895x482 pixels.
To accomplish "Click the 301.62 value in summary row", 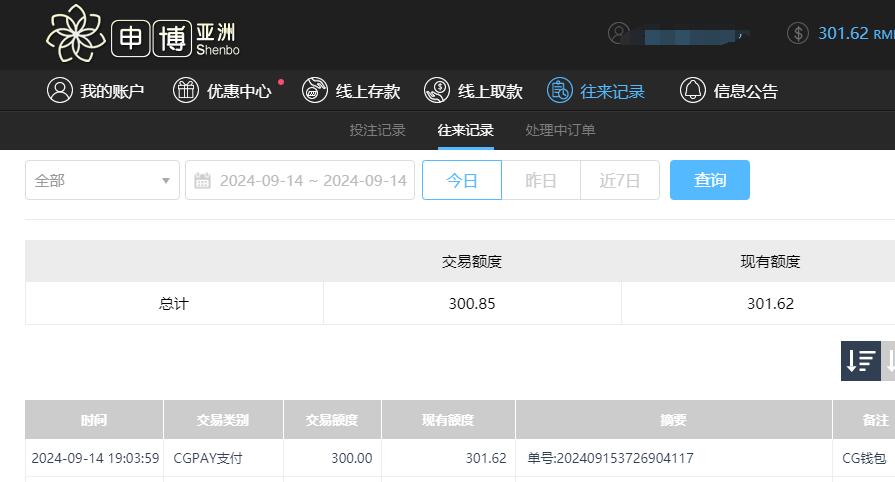I will pyautogui.click(x=771, y=303).
